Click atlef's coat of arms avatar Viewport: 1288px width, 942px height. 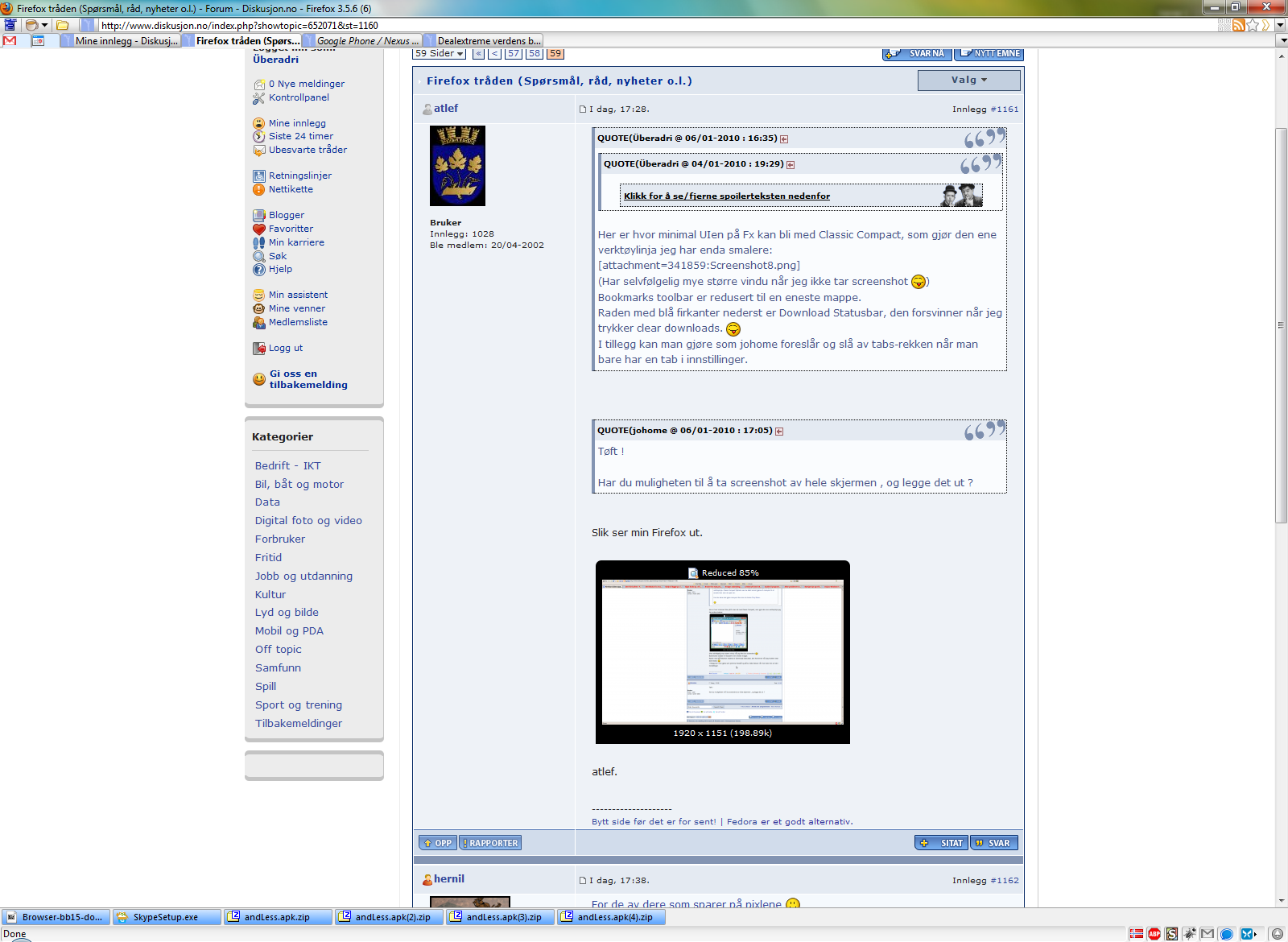click(457, 166)
